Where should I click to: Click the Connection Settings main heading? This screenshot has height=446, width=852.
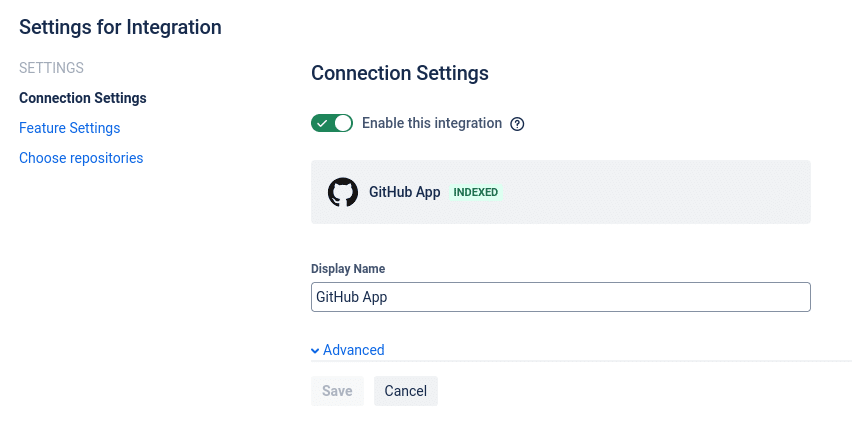(400, 73)
